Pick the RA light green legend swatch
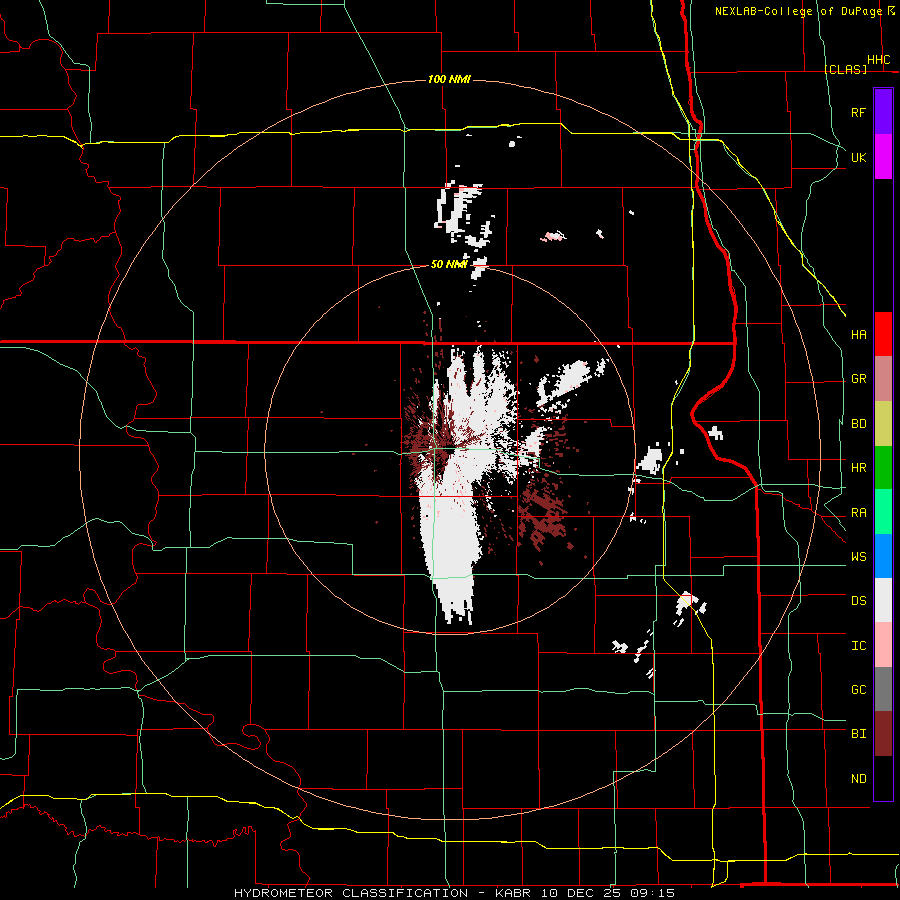The width and height of the screenshot is (900, 900). click(883, 512)
